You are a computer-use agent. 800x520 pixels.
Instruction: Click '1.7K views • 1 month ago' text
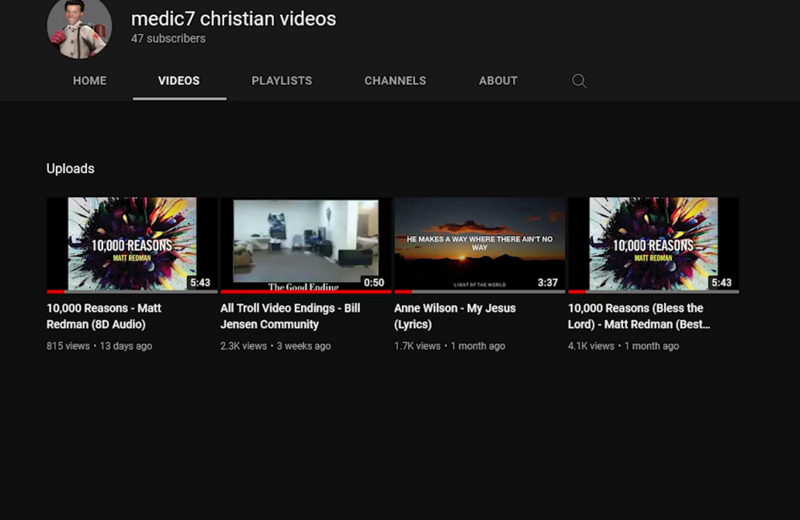[x=449, y=346]
